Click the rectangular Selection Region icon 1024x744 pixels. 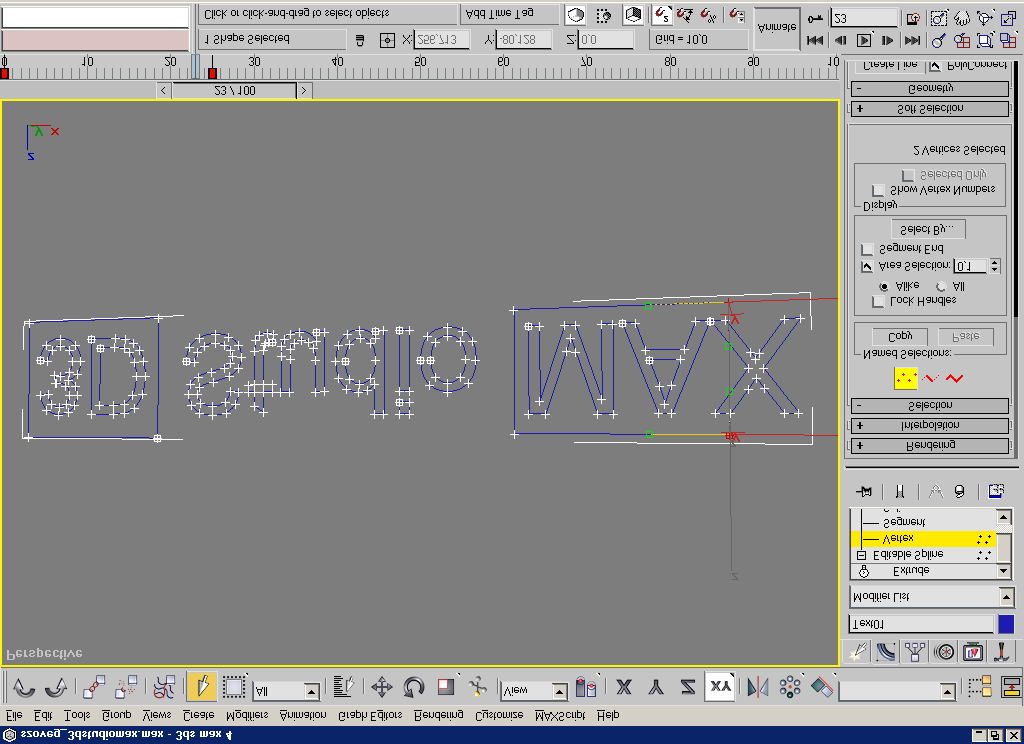pos(234,687)
